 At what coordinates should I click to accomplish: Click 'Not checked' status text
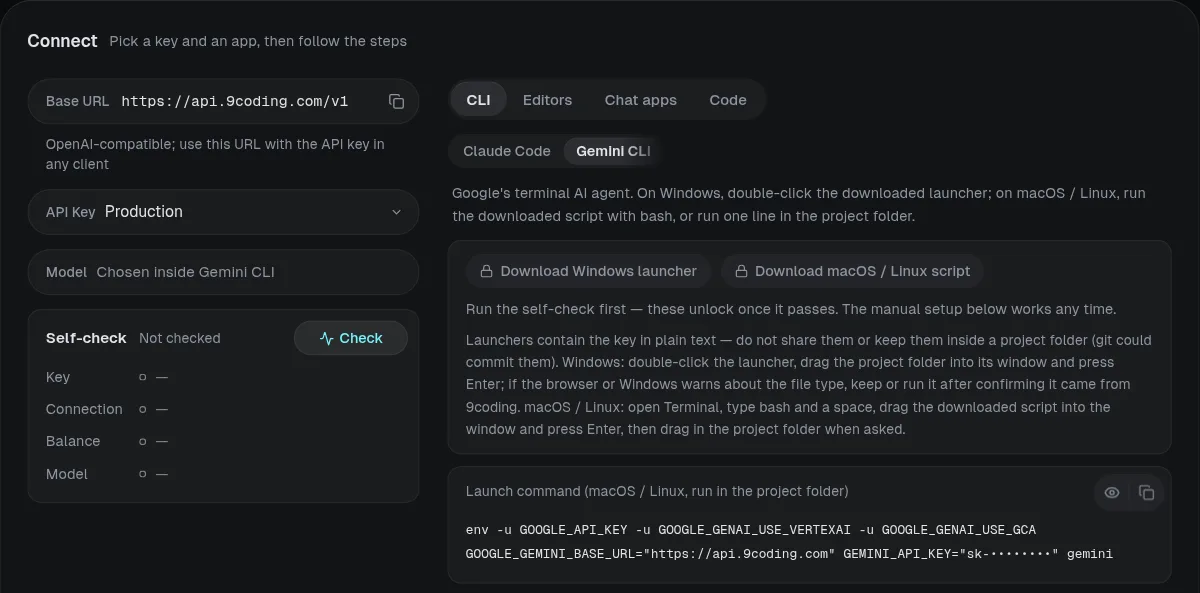[180, 338]
